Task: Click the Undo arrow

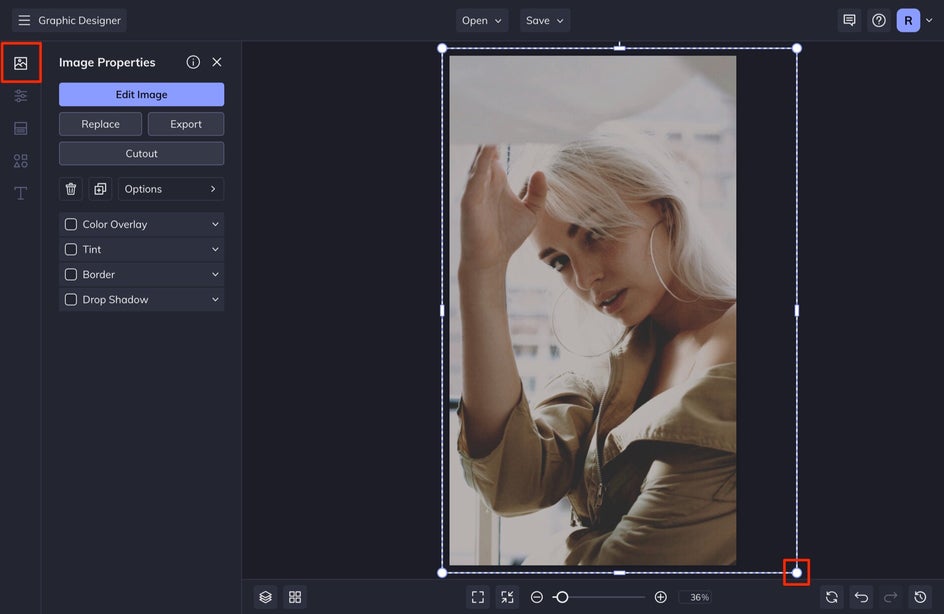Action: coord(861,597)
